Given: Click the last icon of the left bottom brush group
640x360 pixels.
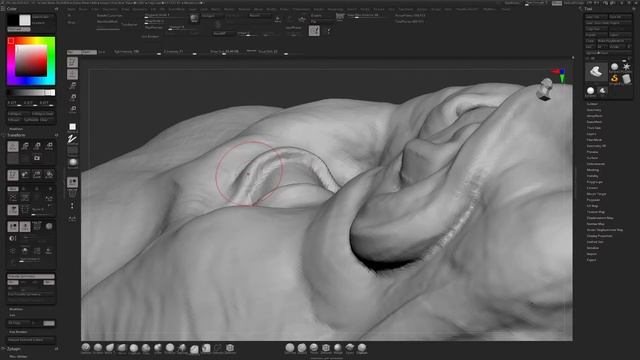Looking at the screenshot, I should pyautogui.click(x=230, y=348).
